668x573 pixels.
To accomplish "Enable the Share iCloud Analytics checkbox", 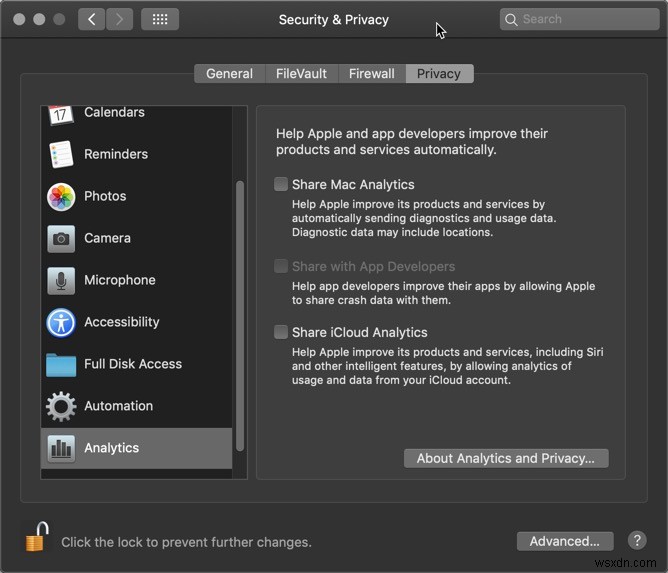I will (281, 332).
